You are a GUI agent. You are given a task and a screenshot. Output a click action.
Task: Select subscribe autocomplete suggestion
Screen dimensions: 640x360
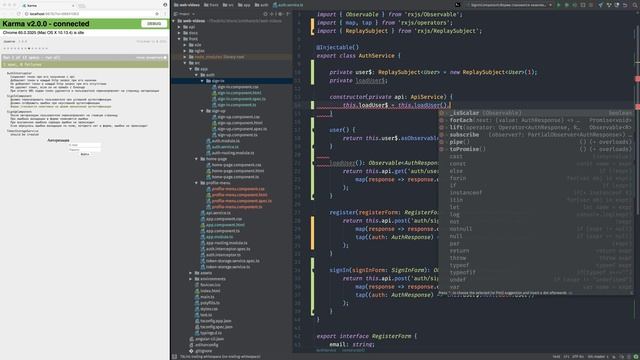coord(536,135)
